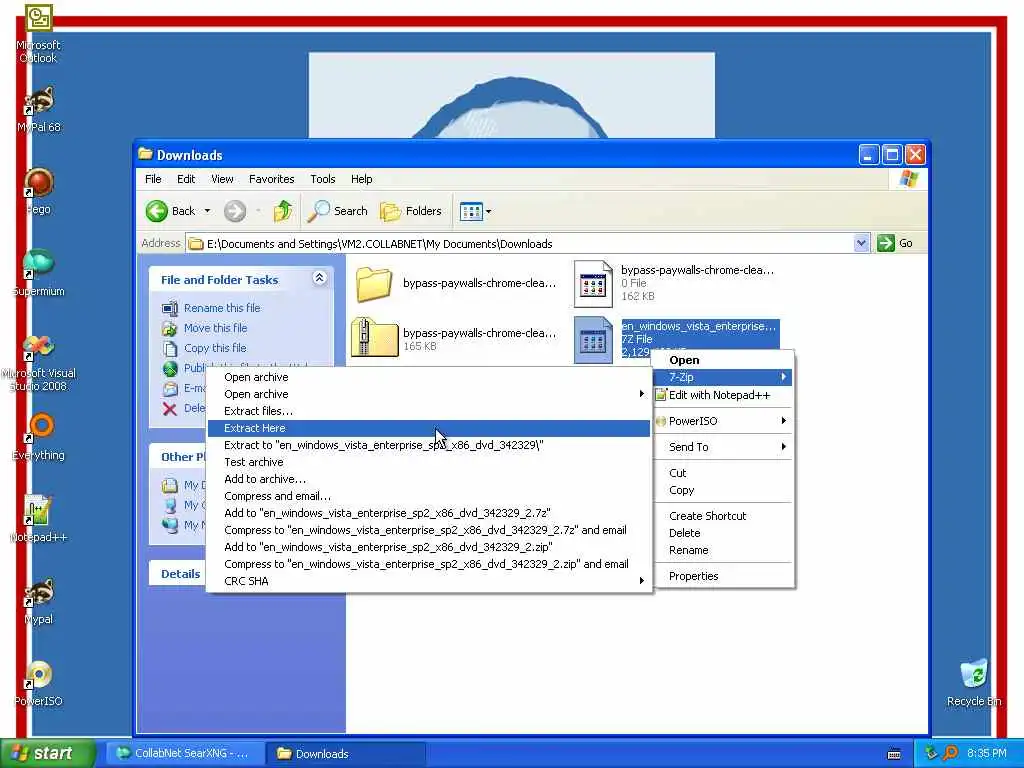Select the bypass-paywalls-chrome-clean folder icon

(x=374, y=284)
